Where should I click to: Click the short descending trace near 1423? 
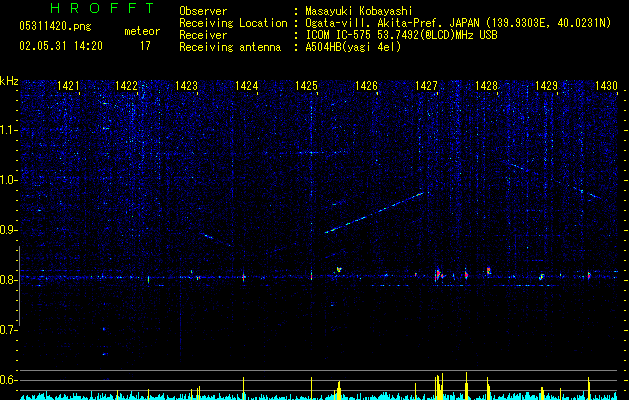pos(217,240)
